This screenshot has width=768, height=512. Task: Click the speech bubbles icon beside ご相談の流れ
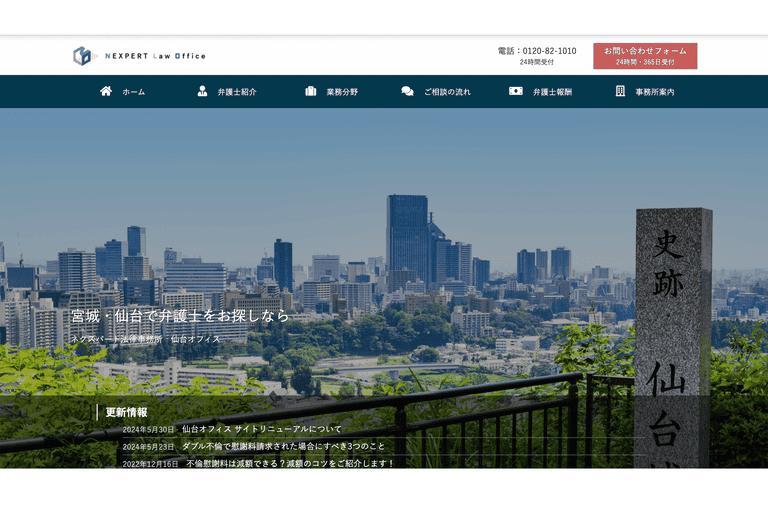408,91
